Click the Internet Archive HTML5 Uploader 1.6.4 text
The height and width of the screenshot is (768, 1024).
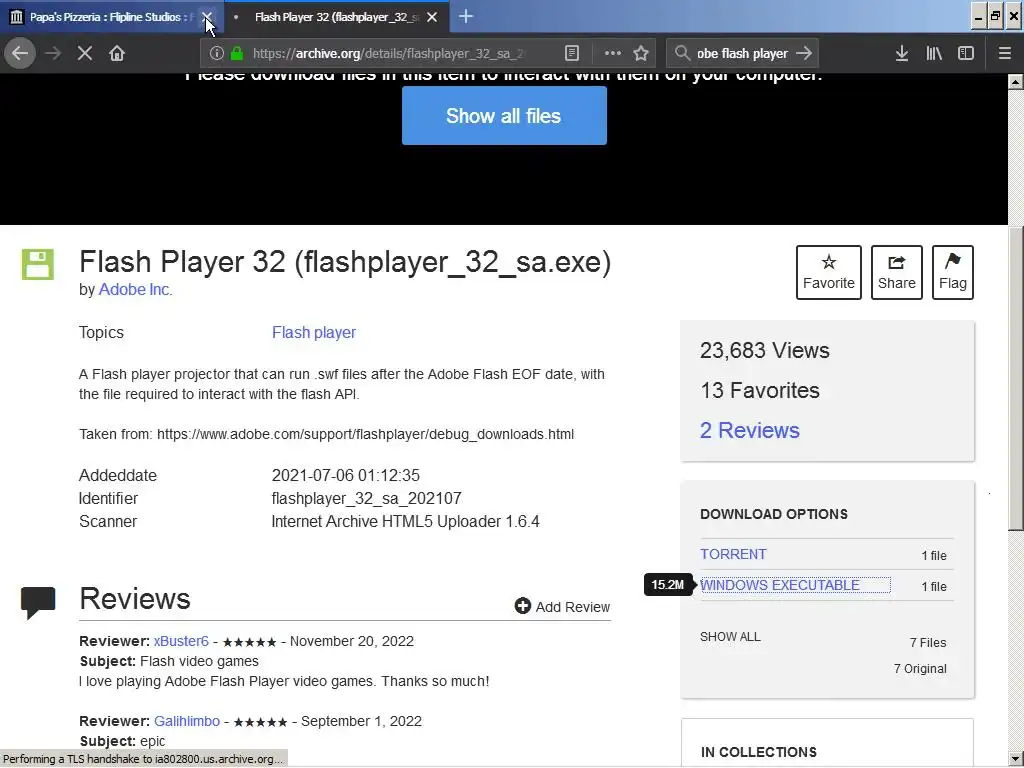[406, 522]
